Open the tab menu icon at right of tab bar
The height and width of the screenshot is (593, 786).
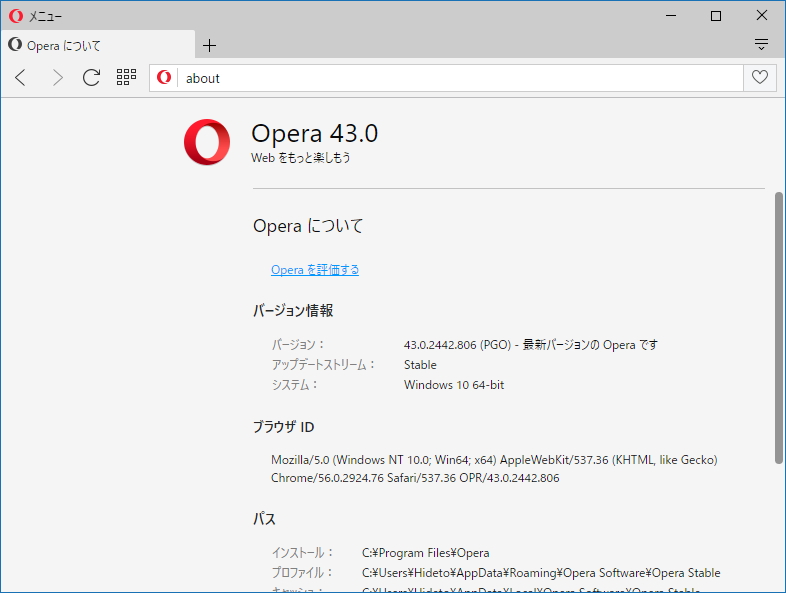761,45
